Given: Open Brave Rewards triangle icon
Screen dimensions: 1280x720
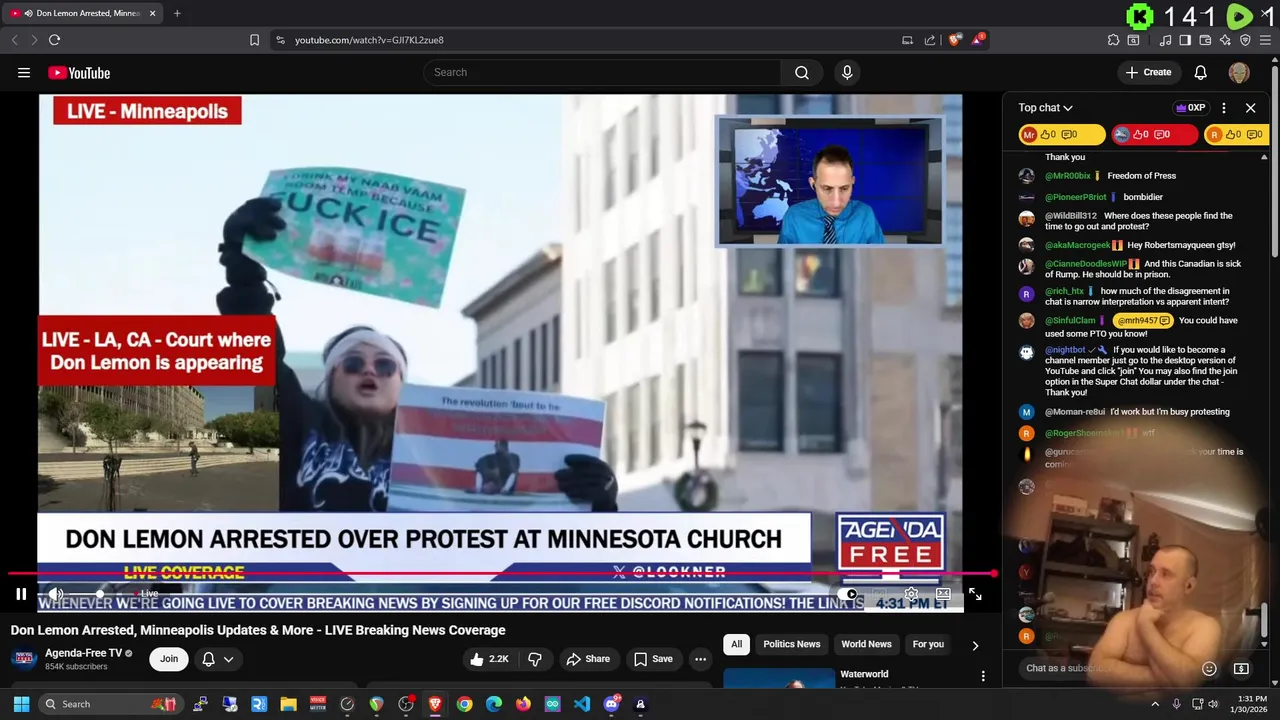Looking at the screenshot, I should coord(978,40).
